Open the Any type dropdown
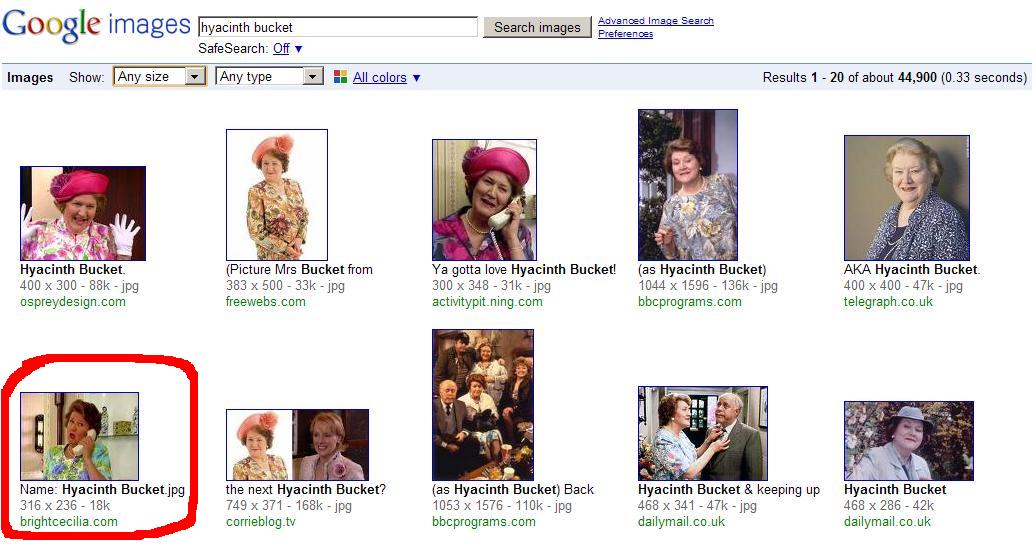 pyautogui.click(x=269, y=77)
